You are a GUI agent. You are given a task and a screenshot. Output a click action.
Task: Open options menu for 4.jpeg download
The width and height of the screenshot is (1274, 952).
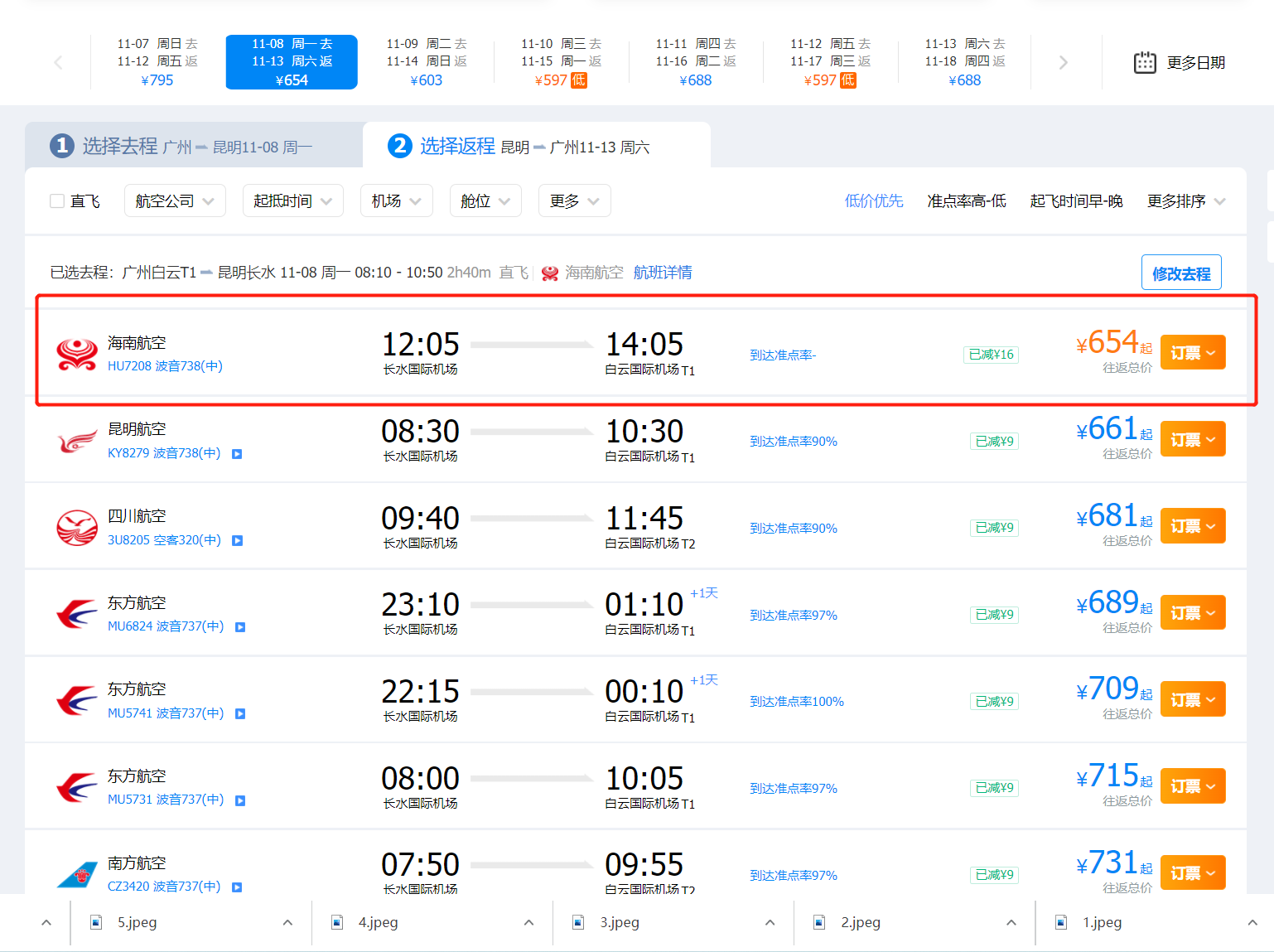(x=528, y=922)
